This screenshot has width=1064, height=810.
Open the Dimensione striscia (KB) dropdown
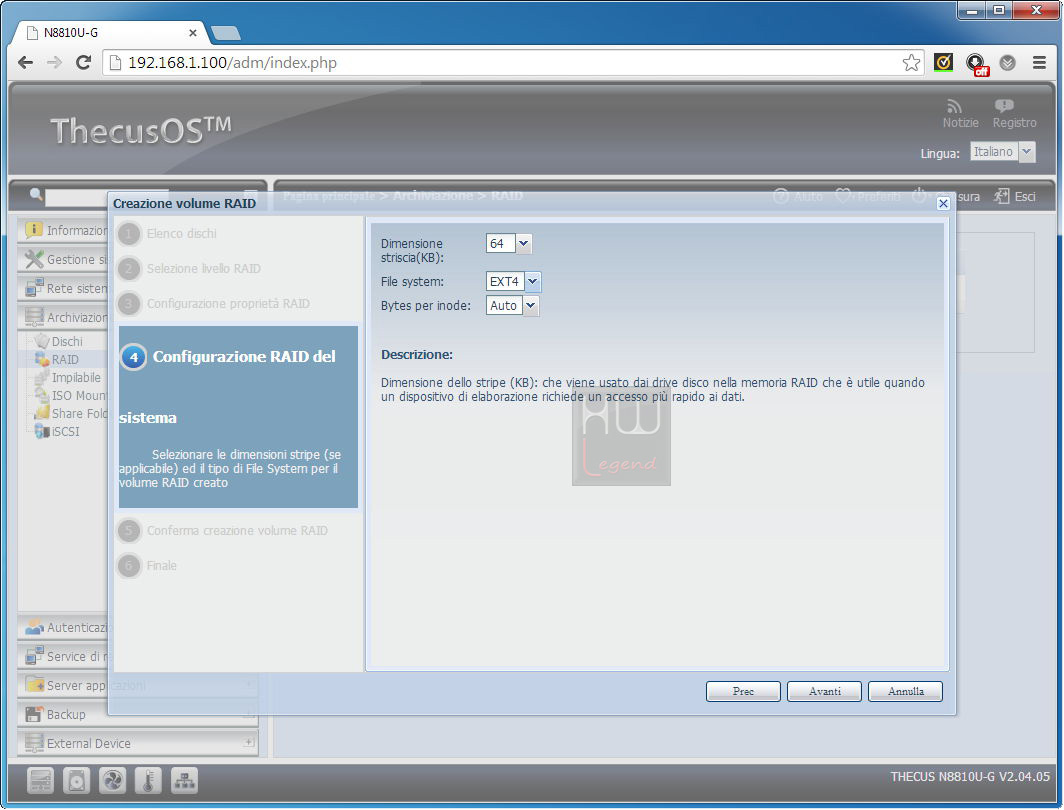coord(523,244)
